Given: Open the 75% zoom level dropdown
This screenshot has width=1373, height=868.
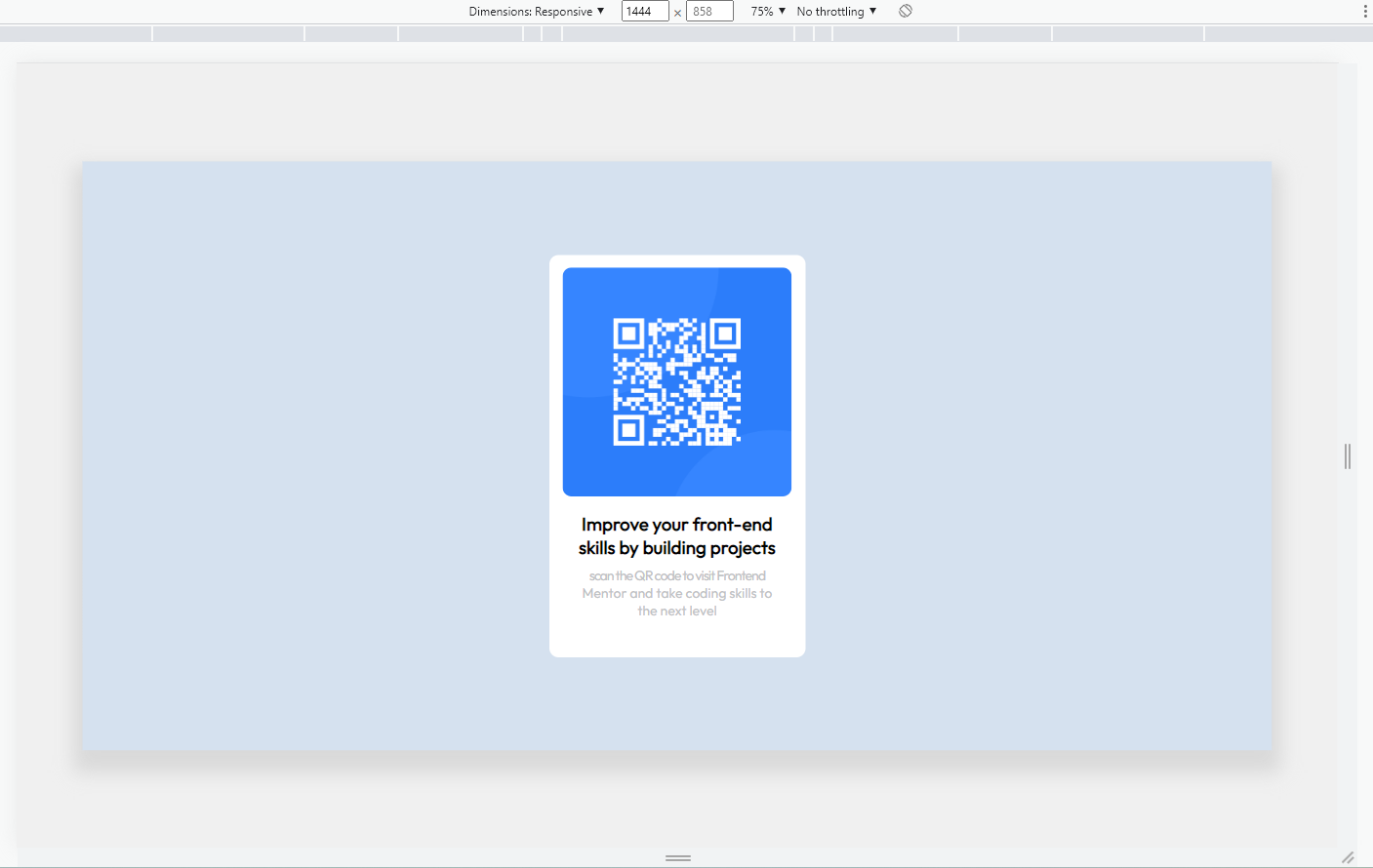Looking at the screenshot, I should tap(767, 11).
